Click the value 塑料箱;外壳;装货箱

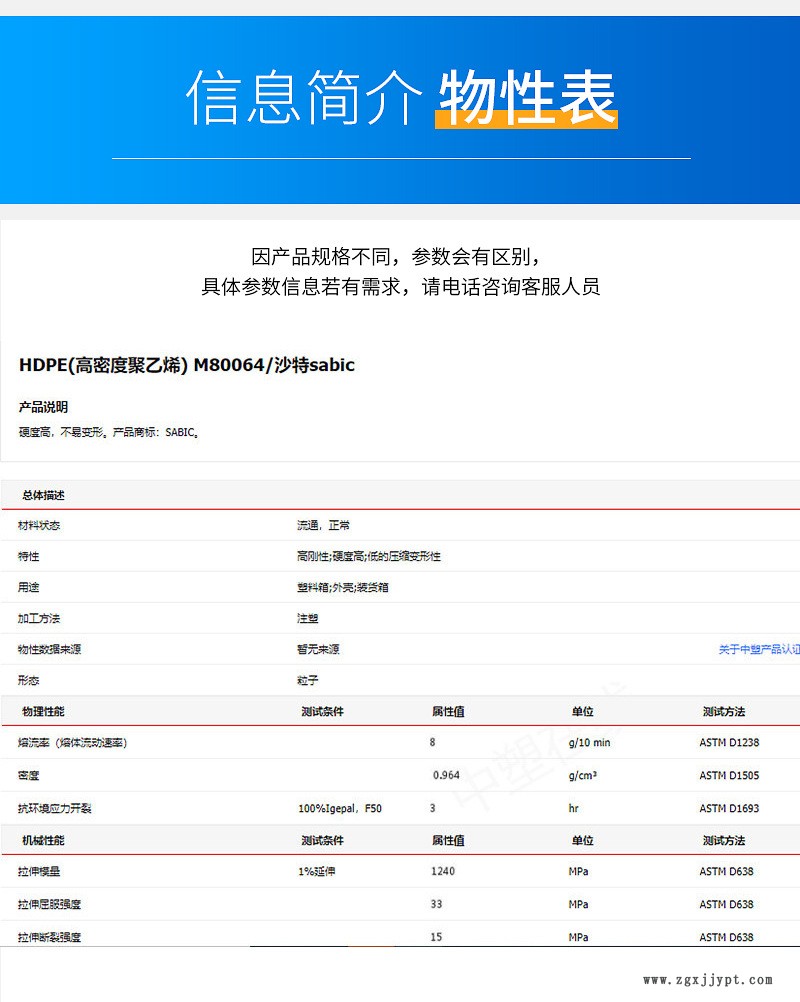[x=342, y=587]
